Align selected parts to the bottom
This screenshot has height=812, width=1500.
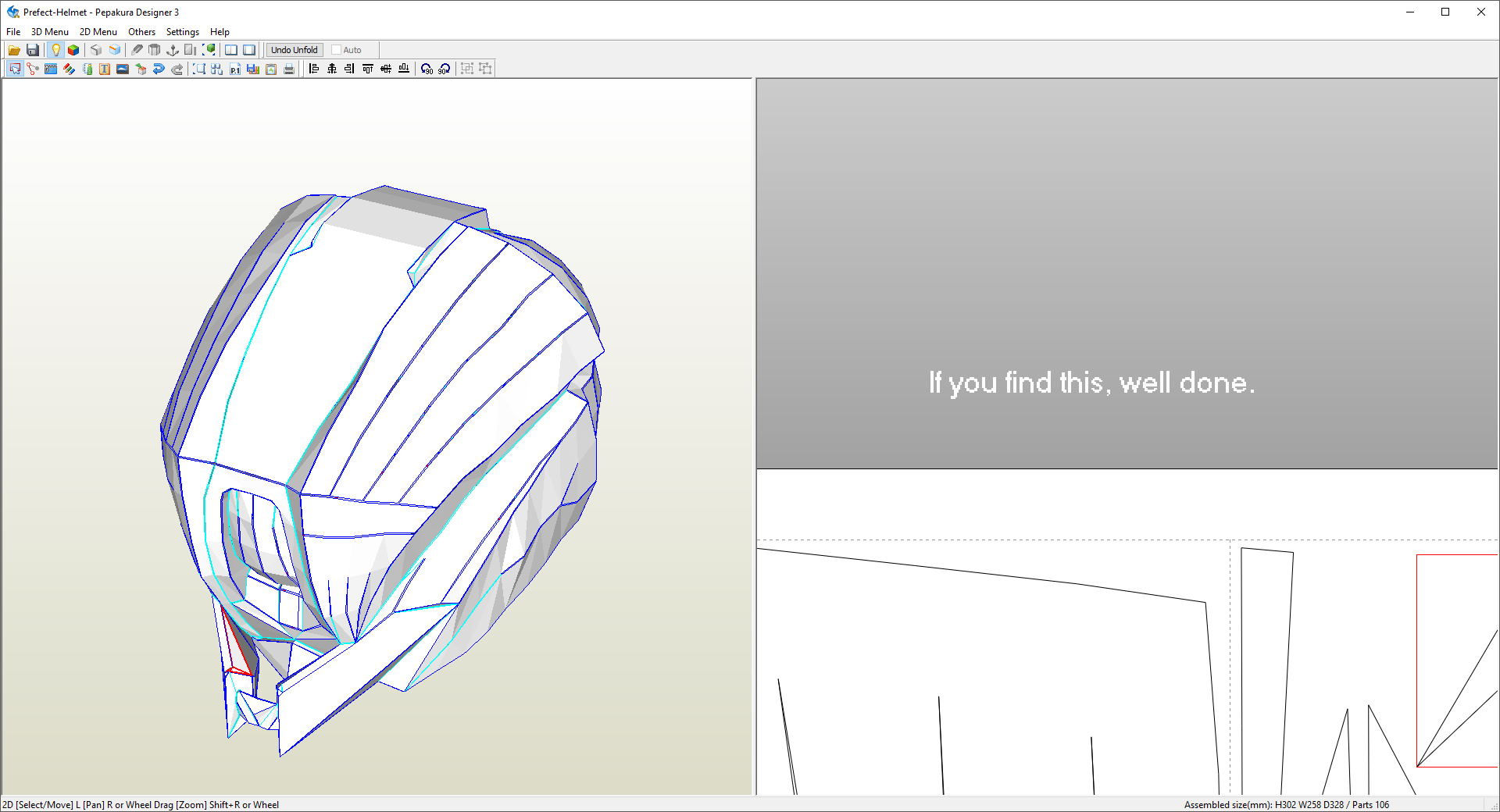pos(404,69)
